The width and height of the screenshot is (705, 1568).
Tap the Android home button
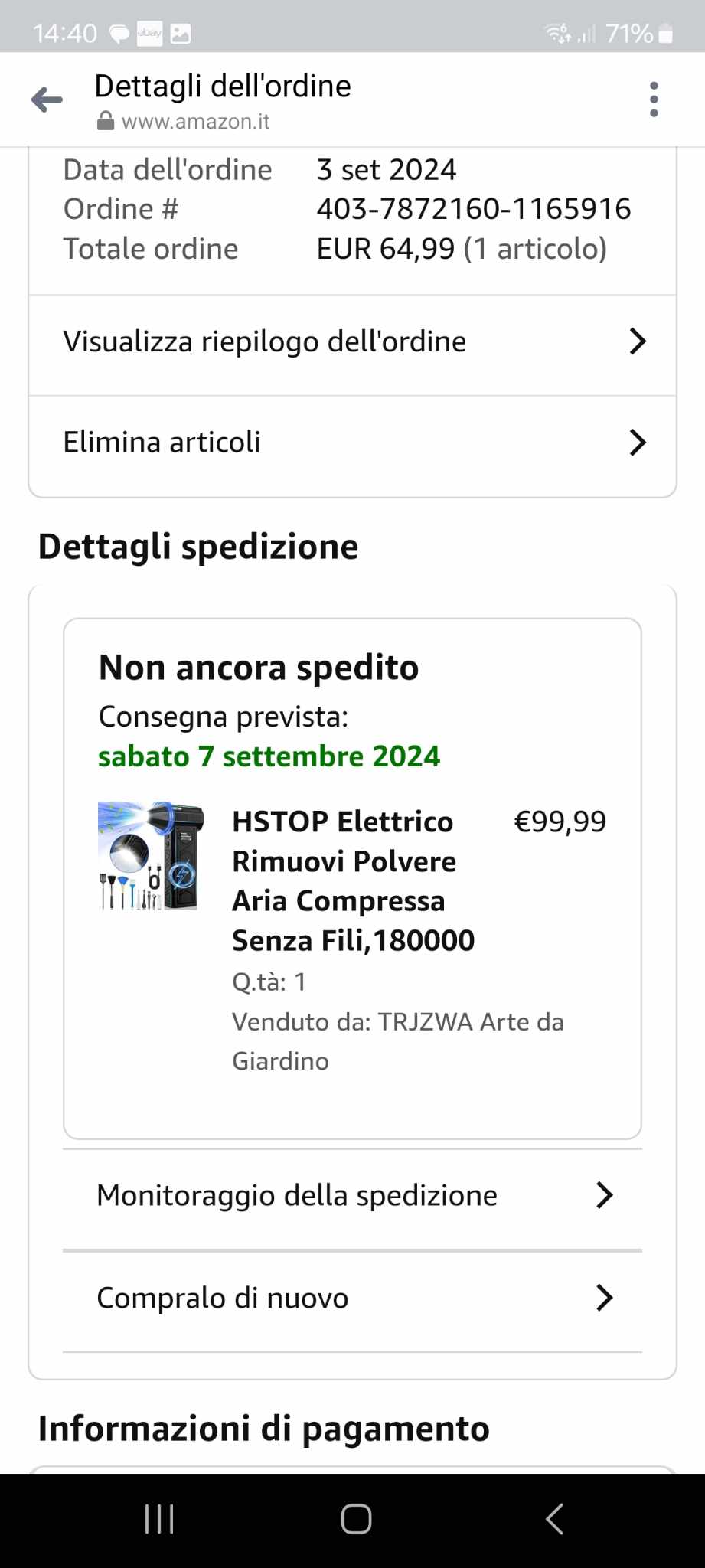pyautogui.click(x=356, y=1519)
